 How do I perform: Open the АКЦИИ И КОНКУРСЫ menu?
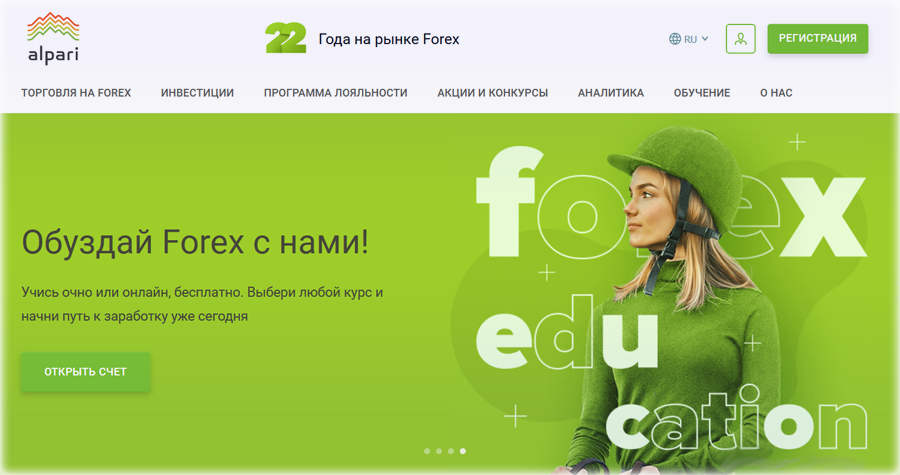pyautogui.click(x=492, y=93)
